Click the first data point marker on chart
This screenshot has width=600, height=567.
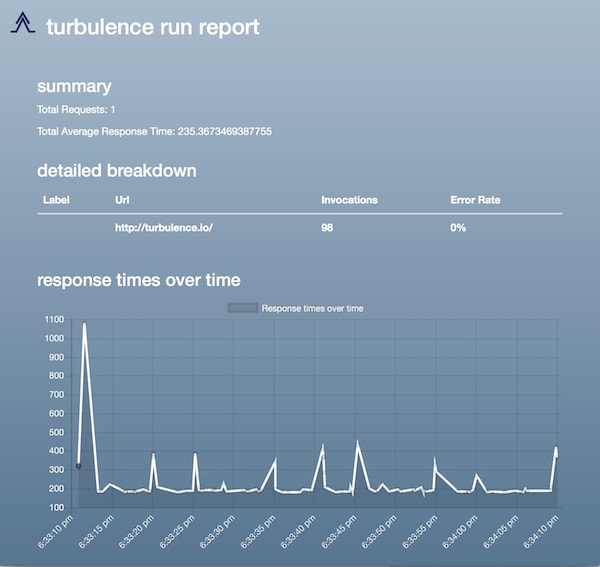[78, 466]
